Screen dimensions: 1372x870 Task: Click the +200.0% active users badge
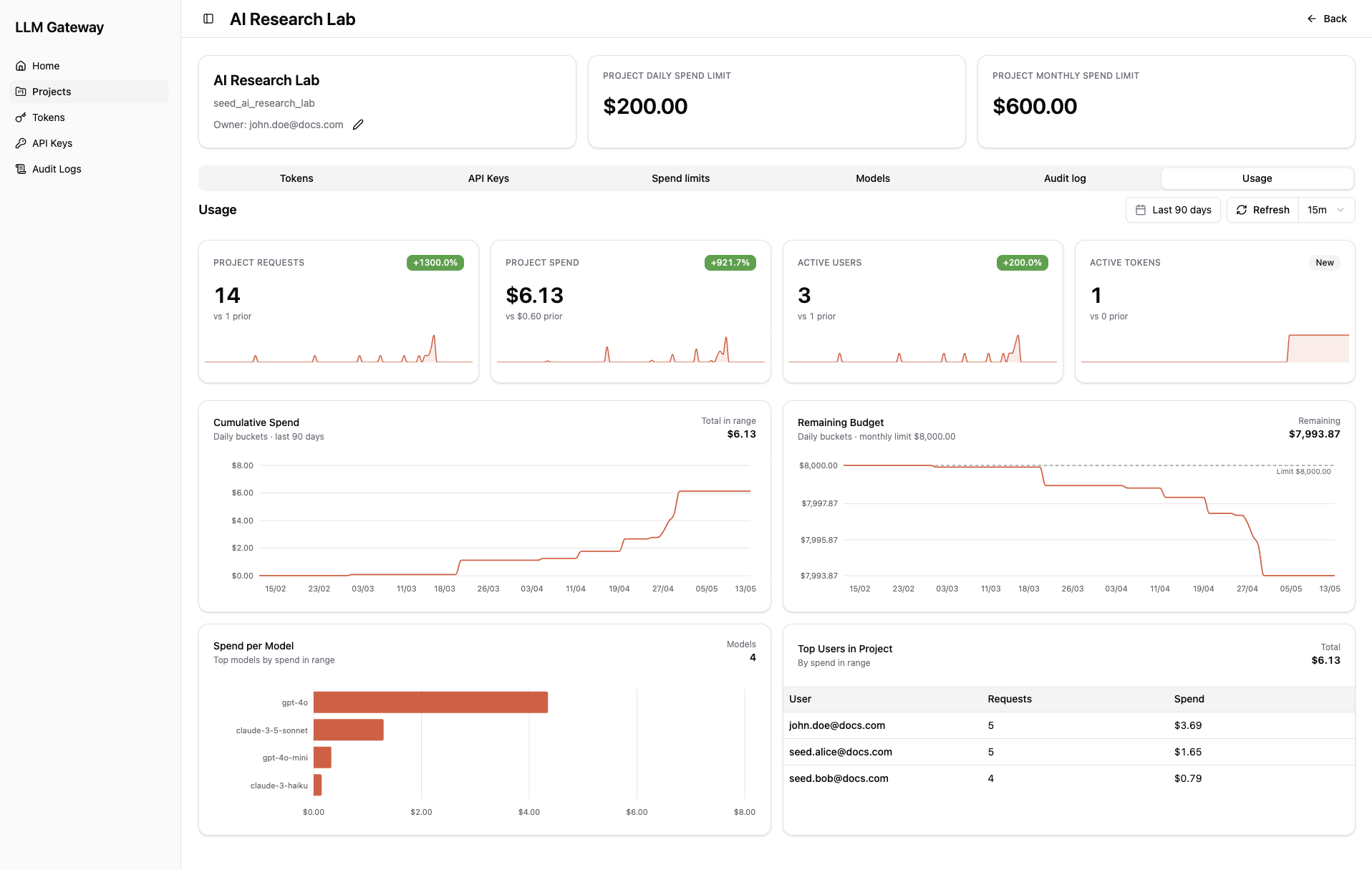(x=1023, y=263)
